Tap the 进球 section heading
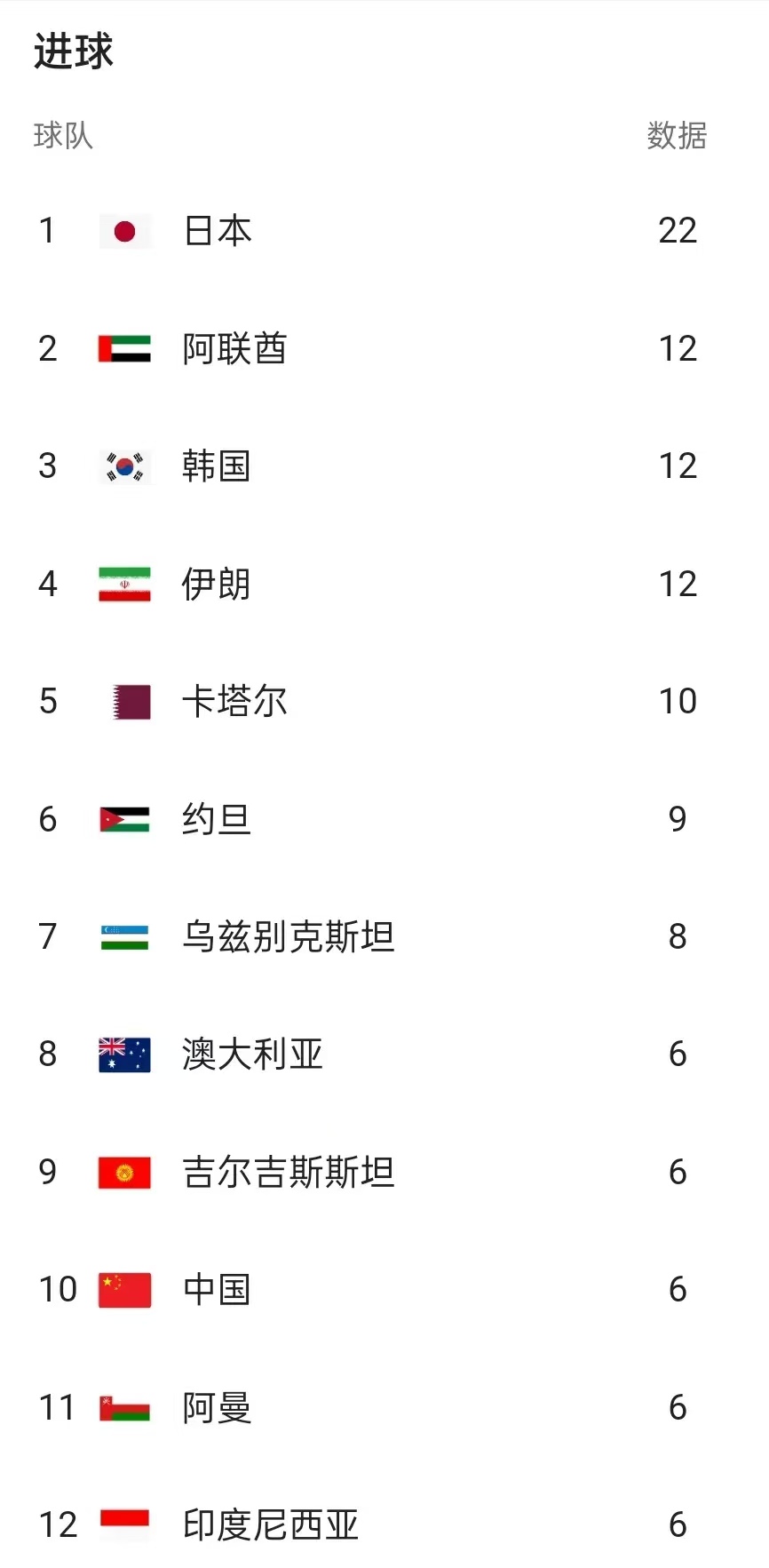 pos(74,51)
